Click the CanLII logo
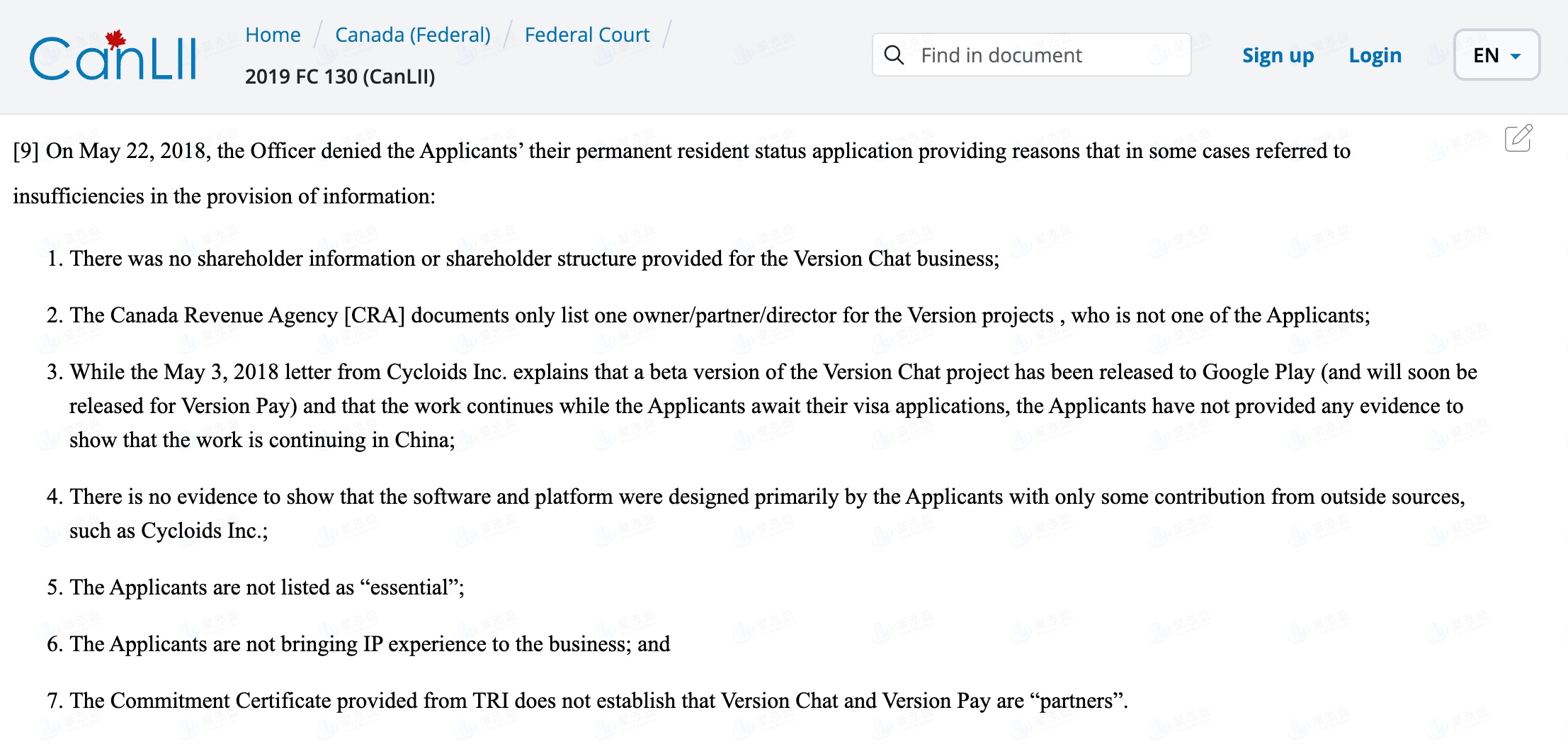1568x744 pixels. (113, 56)
